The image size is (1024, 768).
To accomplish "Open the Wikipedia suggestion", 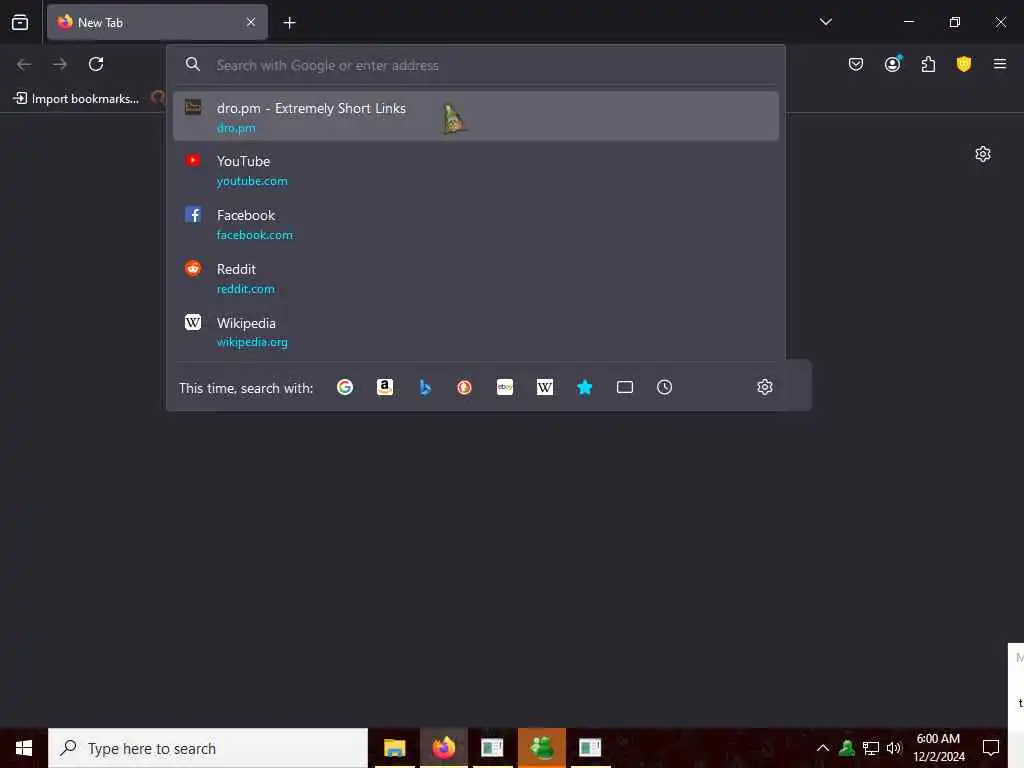I will point(475,332).
